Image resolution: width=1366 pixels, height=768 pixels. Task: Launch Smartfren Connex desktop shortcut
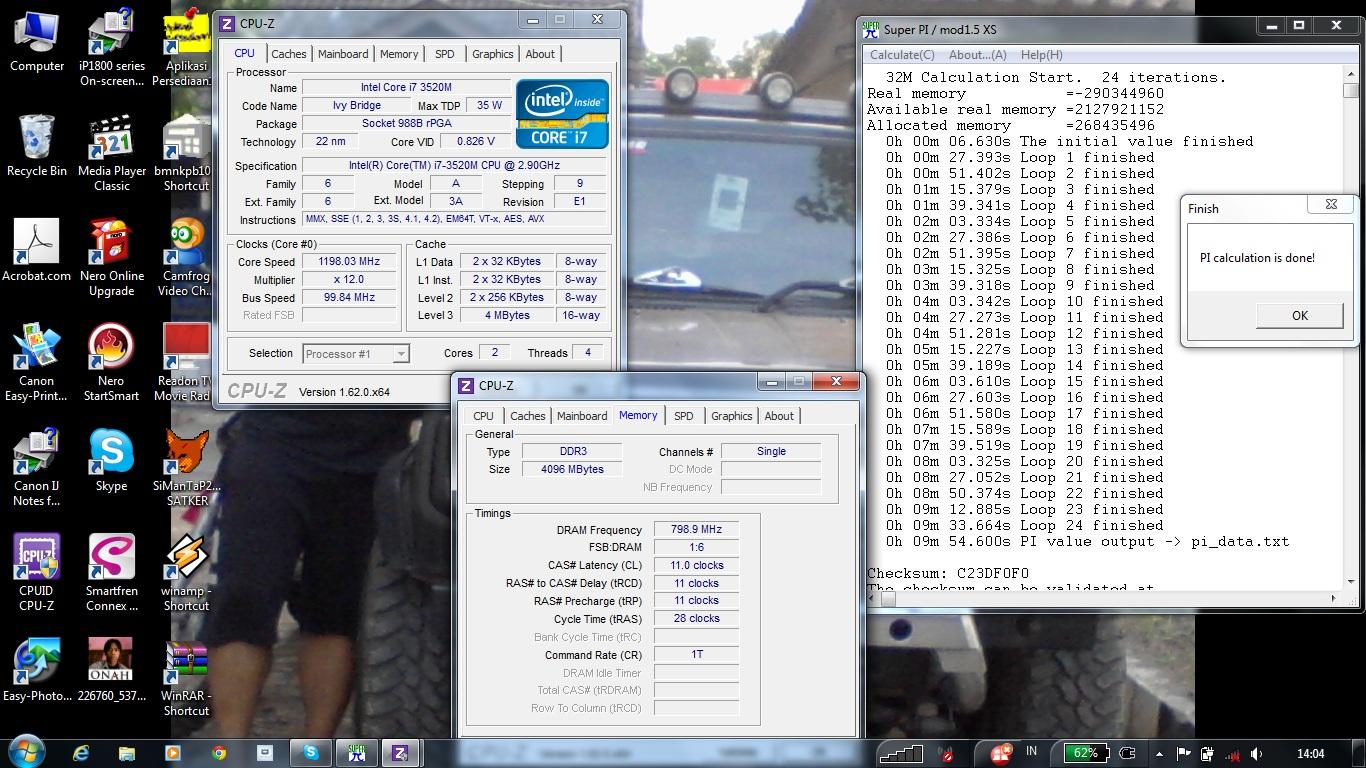coord(111,574)
